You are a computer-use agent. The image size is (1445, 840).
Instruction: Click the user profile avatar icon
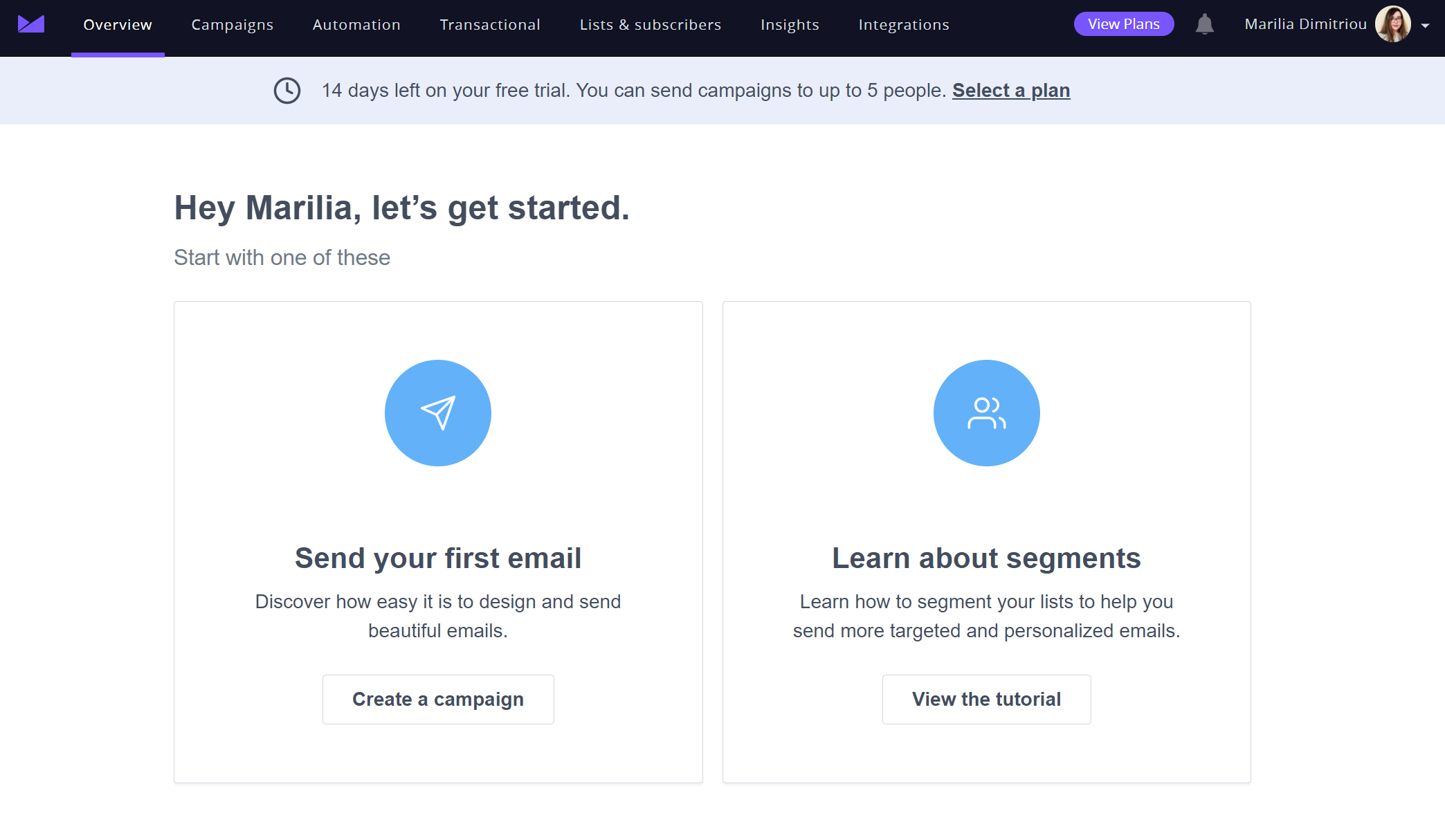click(1394, 25)
